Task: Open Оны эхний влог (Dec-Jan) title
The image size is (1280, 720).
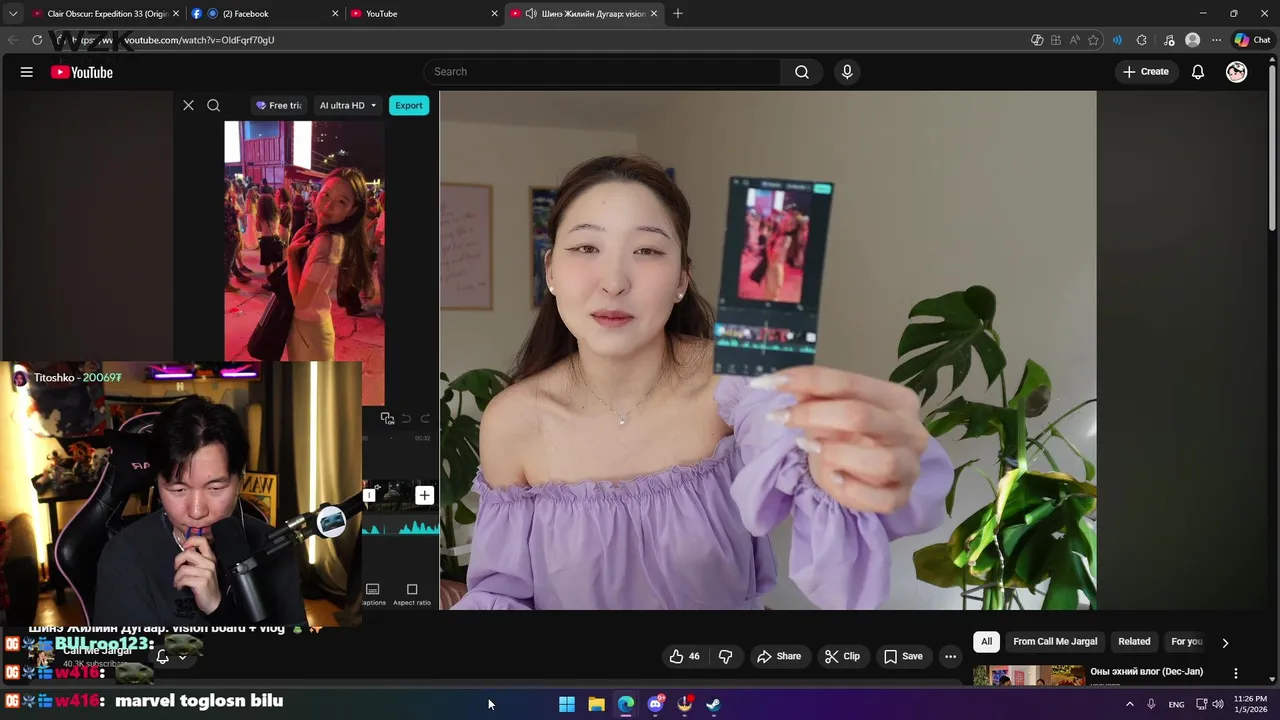Action: pos(1146,672)
